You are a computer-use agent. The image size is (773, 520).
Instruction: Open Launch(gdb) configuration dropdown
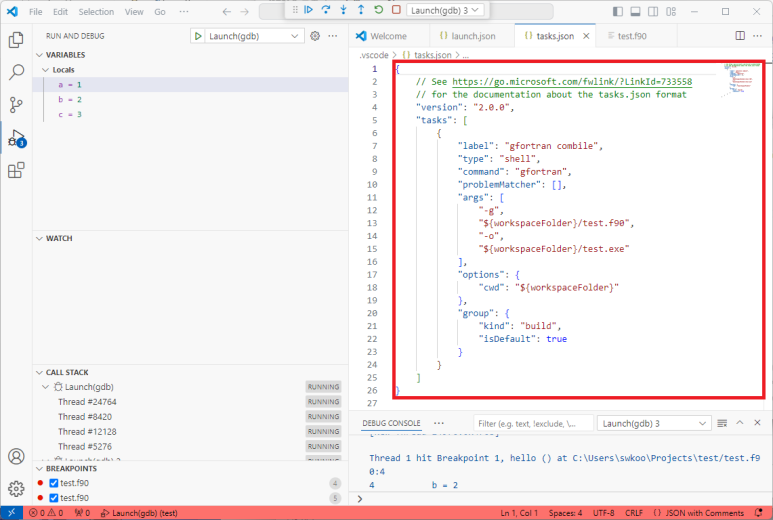click(253, 36)
